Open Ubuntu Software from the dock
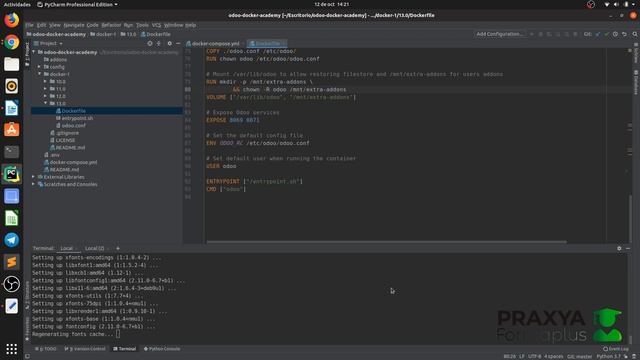 tap(11, 130)
